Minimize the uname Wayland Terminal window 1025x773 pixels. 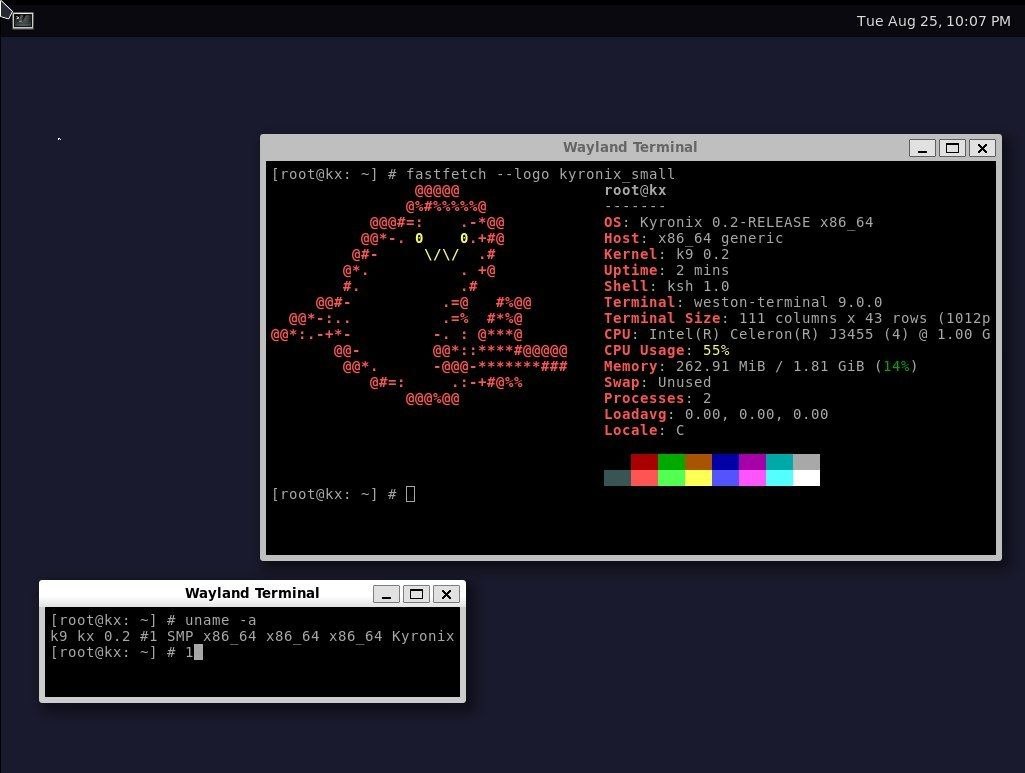[386, 594]
